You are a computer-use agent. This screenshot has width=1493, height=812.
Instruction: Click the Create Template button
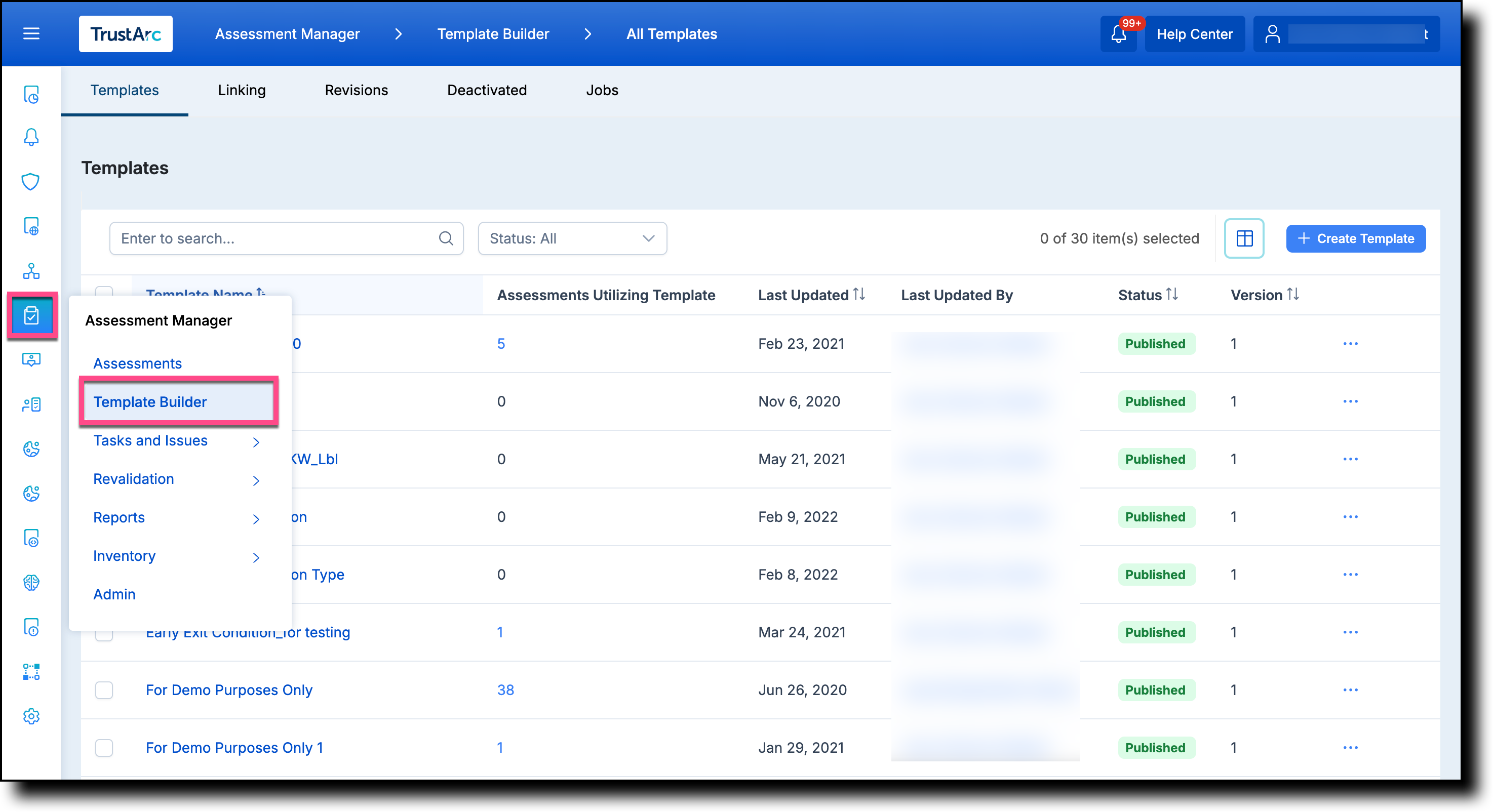point(1355,238)
